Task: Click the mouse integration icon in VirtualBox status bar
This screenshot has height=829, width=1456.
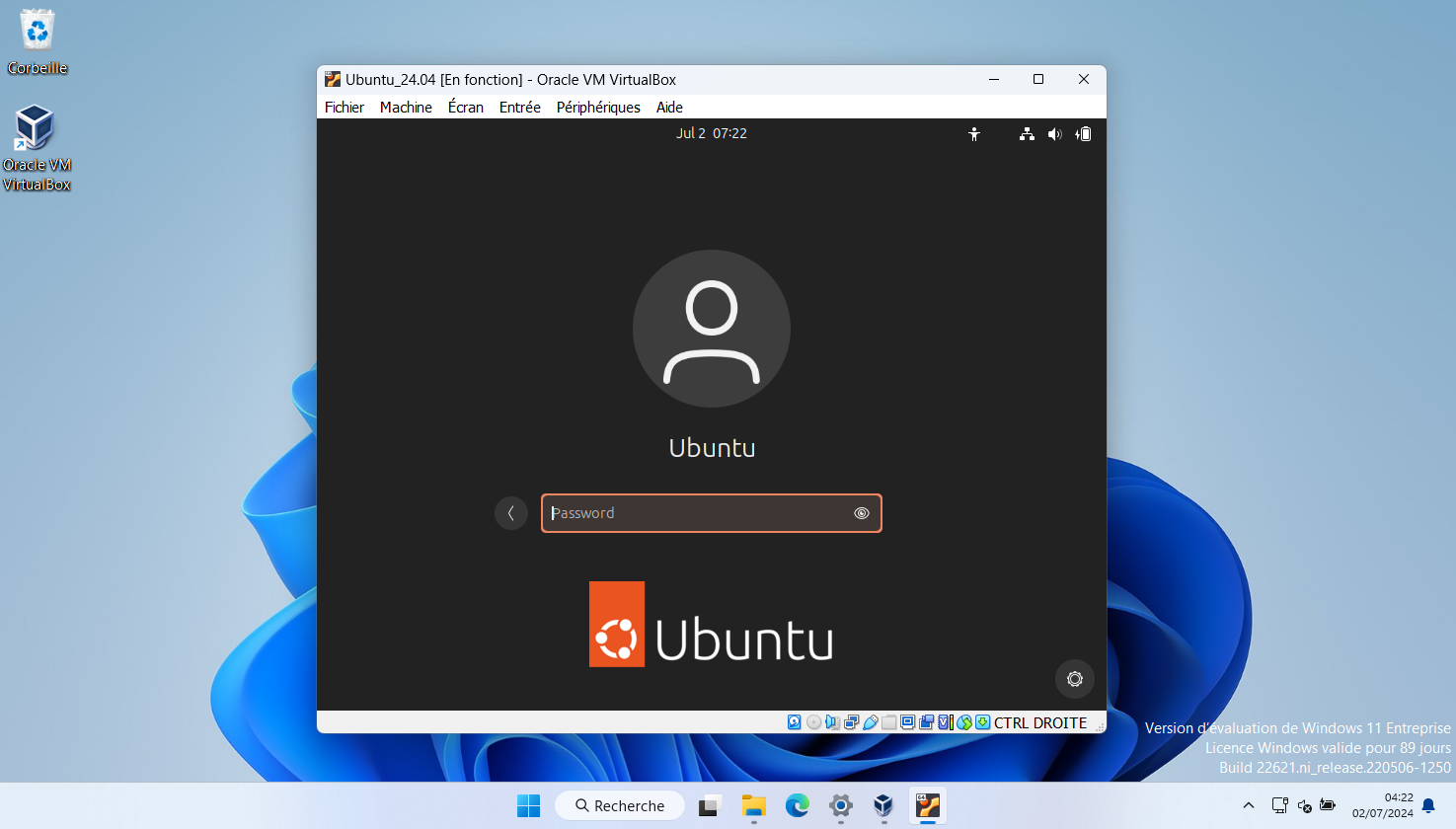Action: (x=964, y=722)
